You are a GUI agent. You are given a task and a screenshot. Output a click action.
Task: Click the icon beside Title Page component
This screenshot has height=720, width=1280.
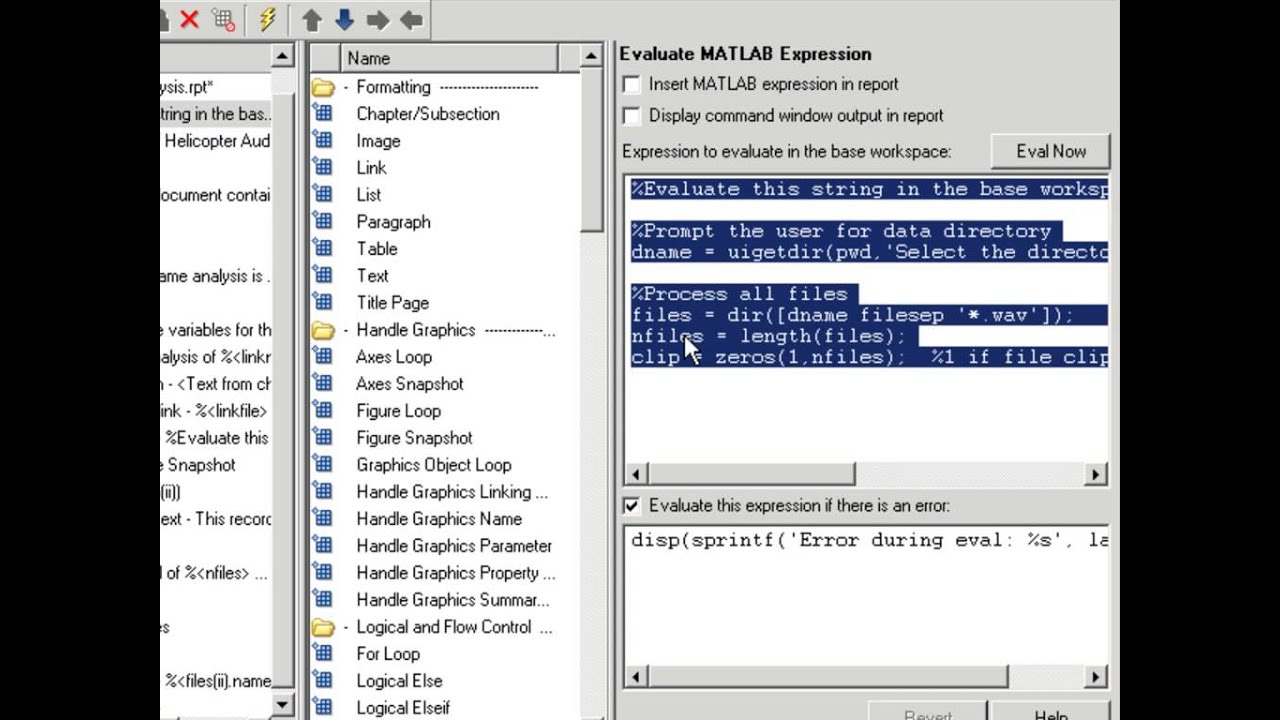pyautogui.click(x=322, y=303)
